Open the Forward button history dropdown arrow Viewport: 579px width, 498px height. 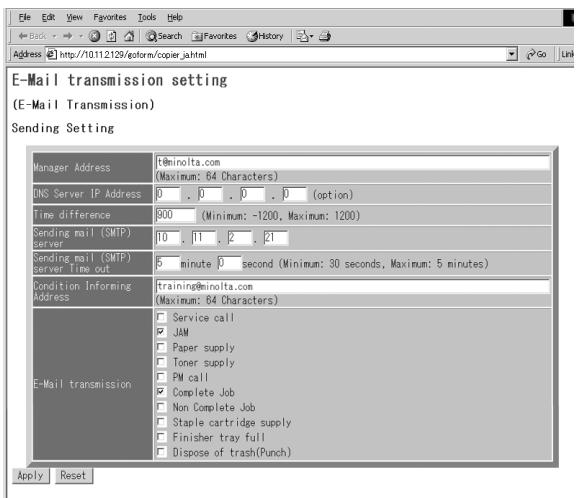point(80,36)
